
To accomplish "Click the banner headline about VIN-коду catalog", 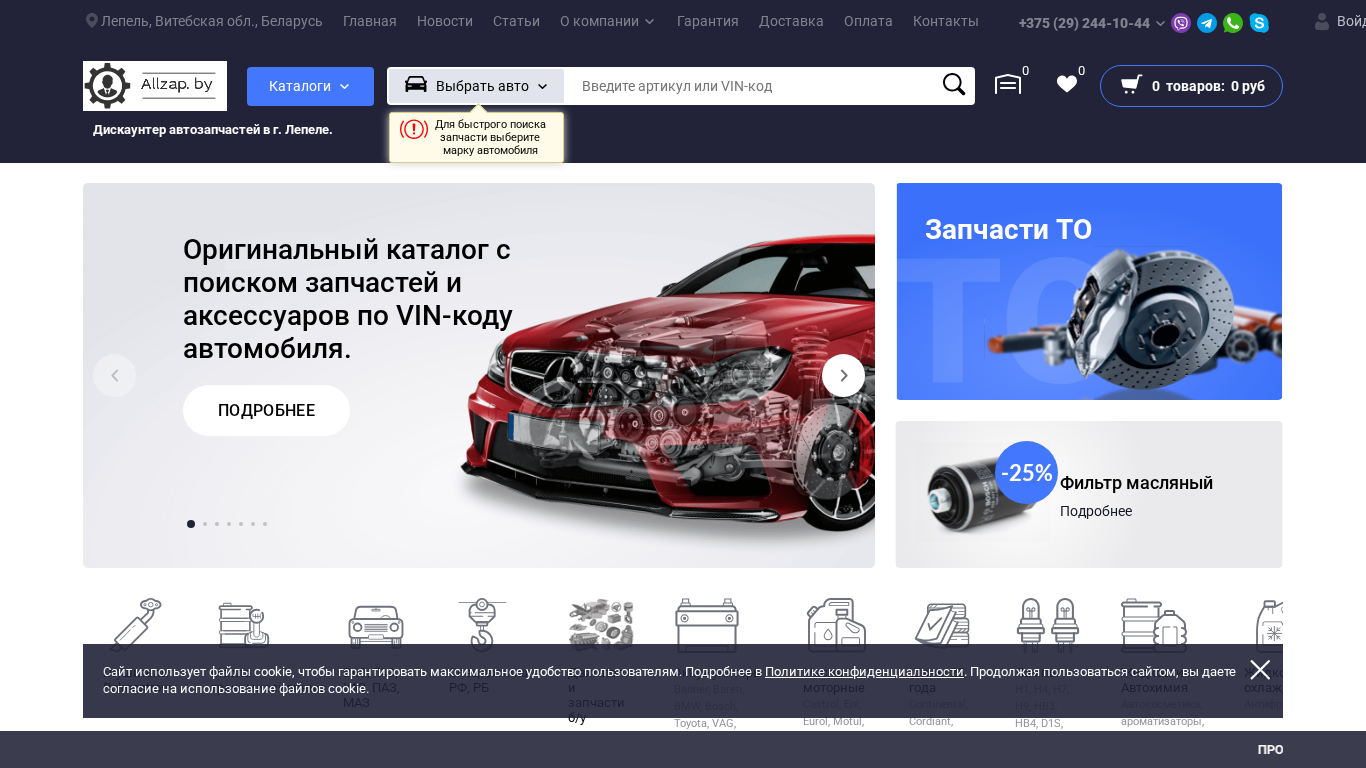I will (348, 299).
